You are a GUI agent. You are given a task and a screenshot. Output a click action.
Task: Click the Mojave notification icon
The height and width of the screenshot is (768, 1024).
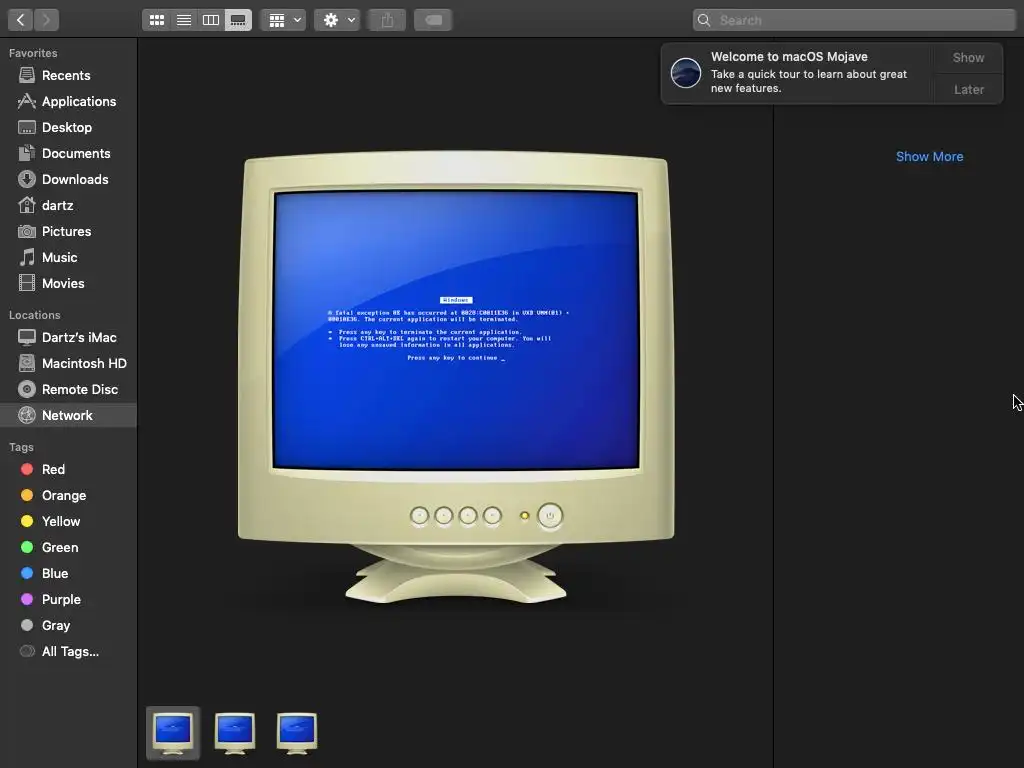click(686, 72)
